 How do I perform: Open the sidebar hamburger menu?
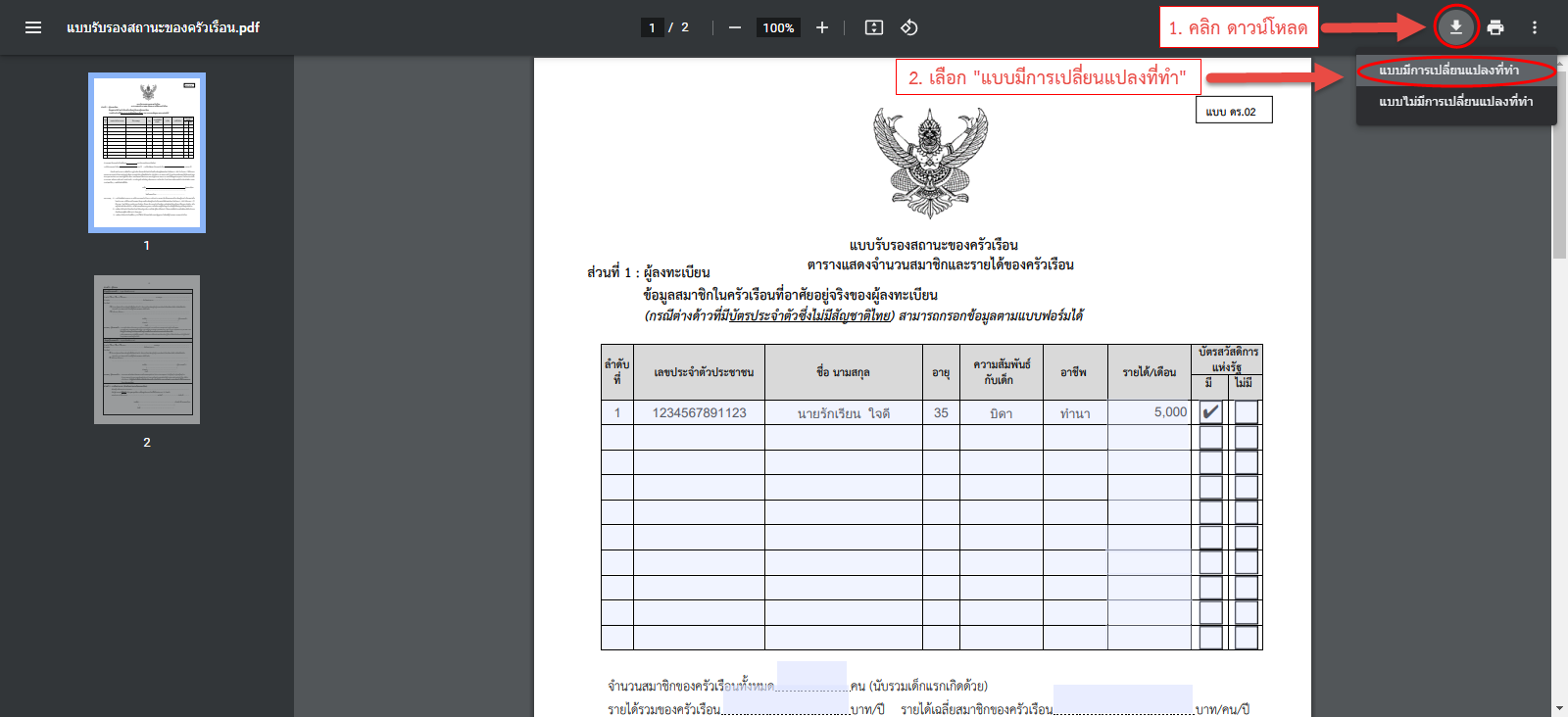coord(33,27)
